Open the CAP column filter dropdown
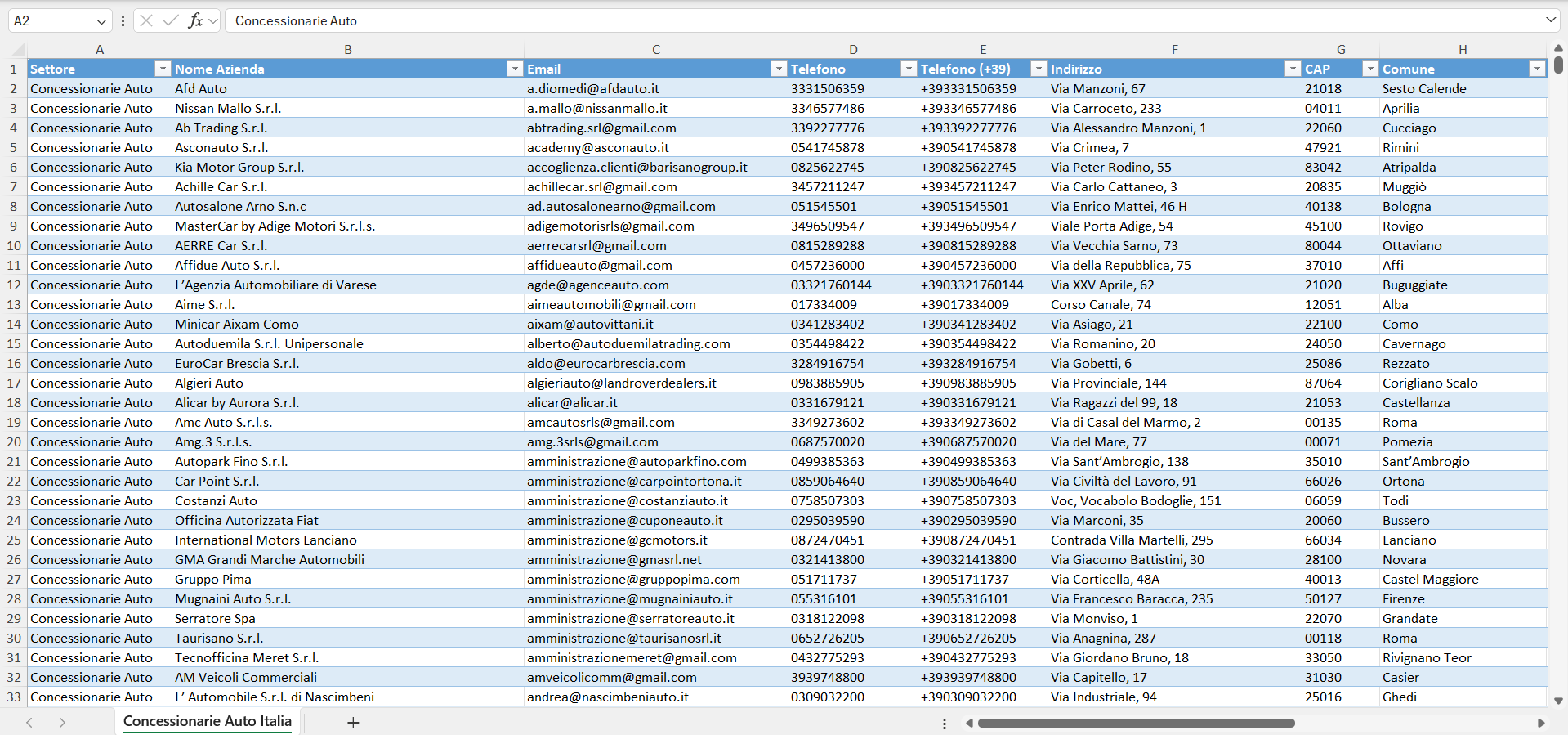 (x=1370, y=69)
